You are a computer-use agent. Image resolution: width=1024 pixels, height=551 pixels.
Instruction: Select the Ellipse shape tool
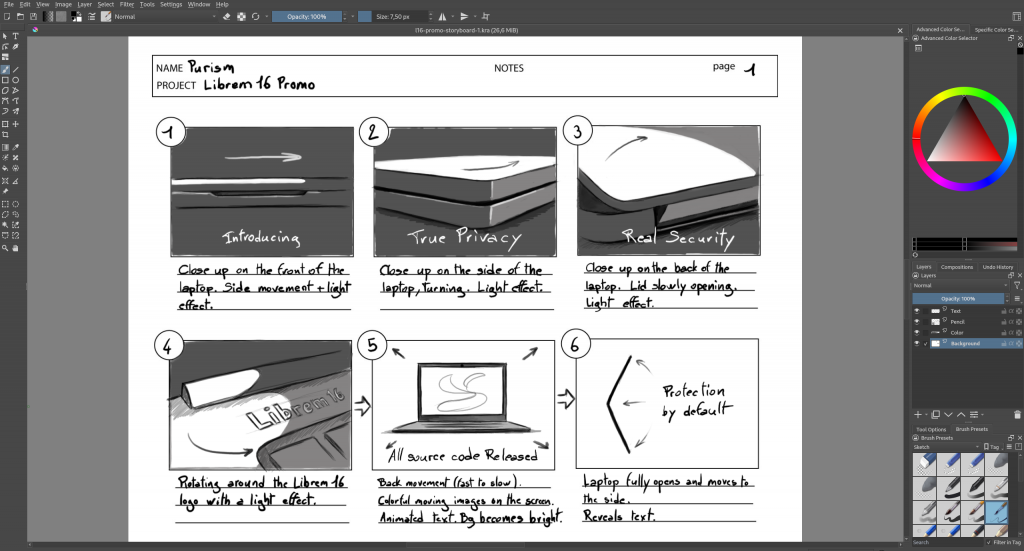point(16,80)
